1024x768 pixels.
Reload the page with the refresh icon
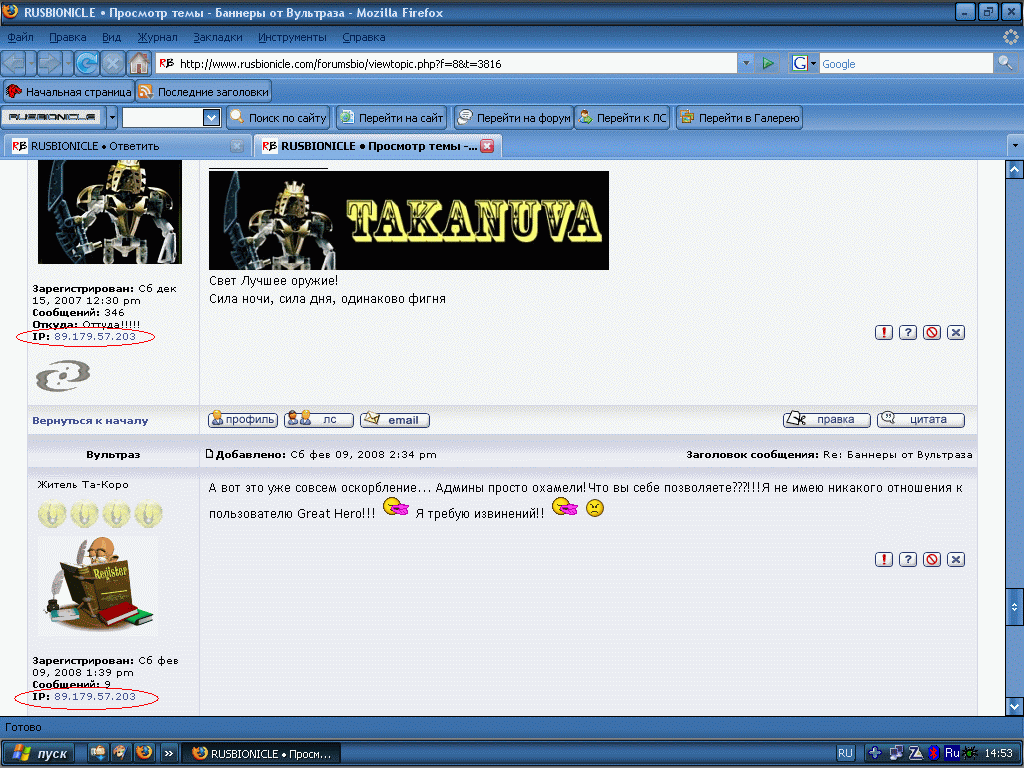[86, 63]
